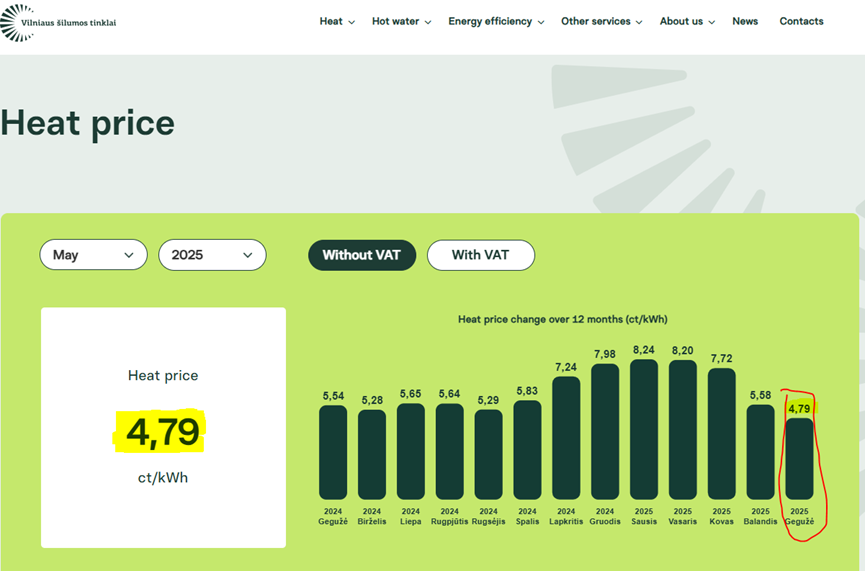This screenshot has width=865, height=571.
Task: Expand the 2025 year dropdown
Action: pyautogui.click(x=212, y=255)
